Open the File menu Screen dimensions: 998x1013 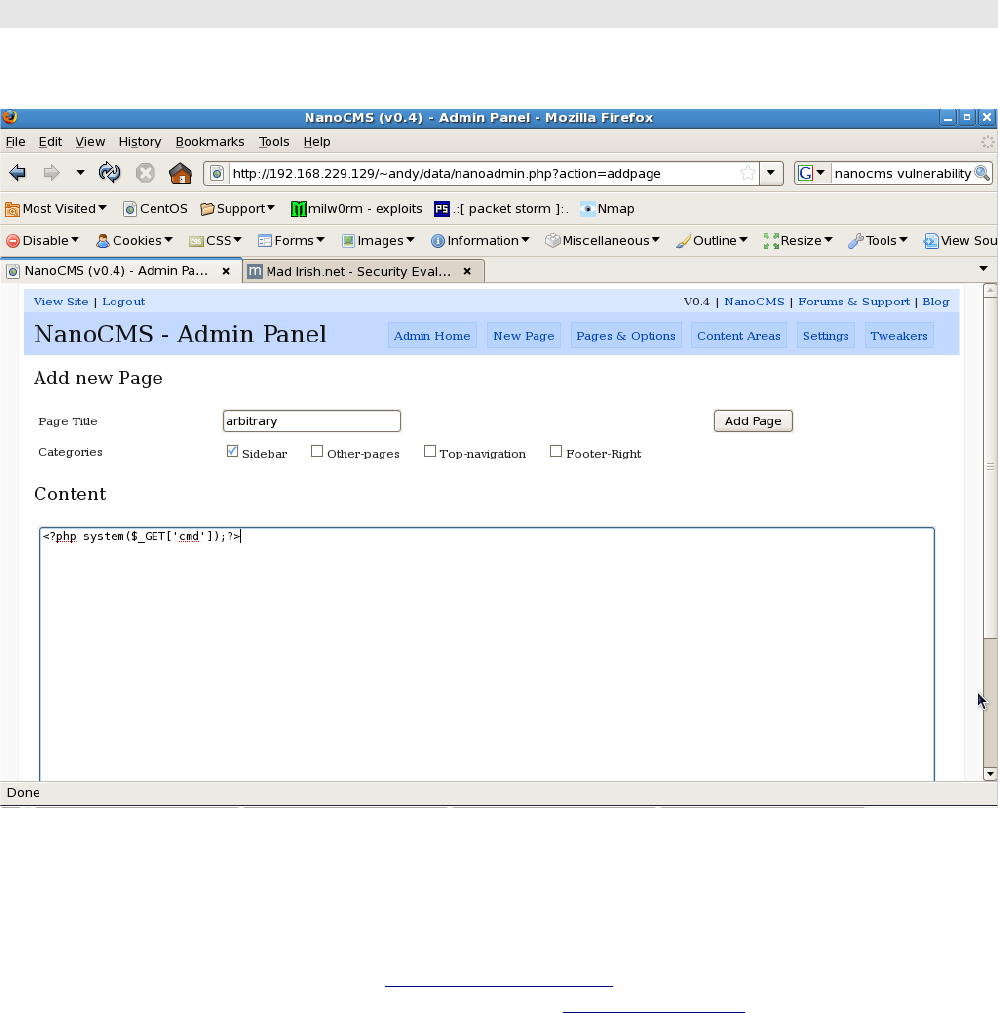click(16, 141)
